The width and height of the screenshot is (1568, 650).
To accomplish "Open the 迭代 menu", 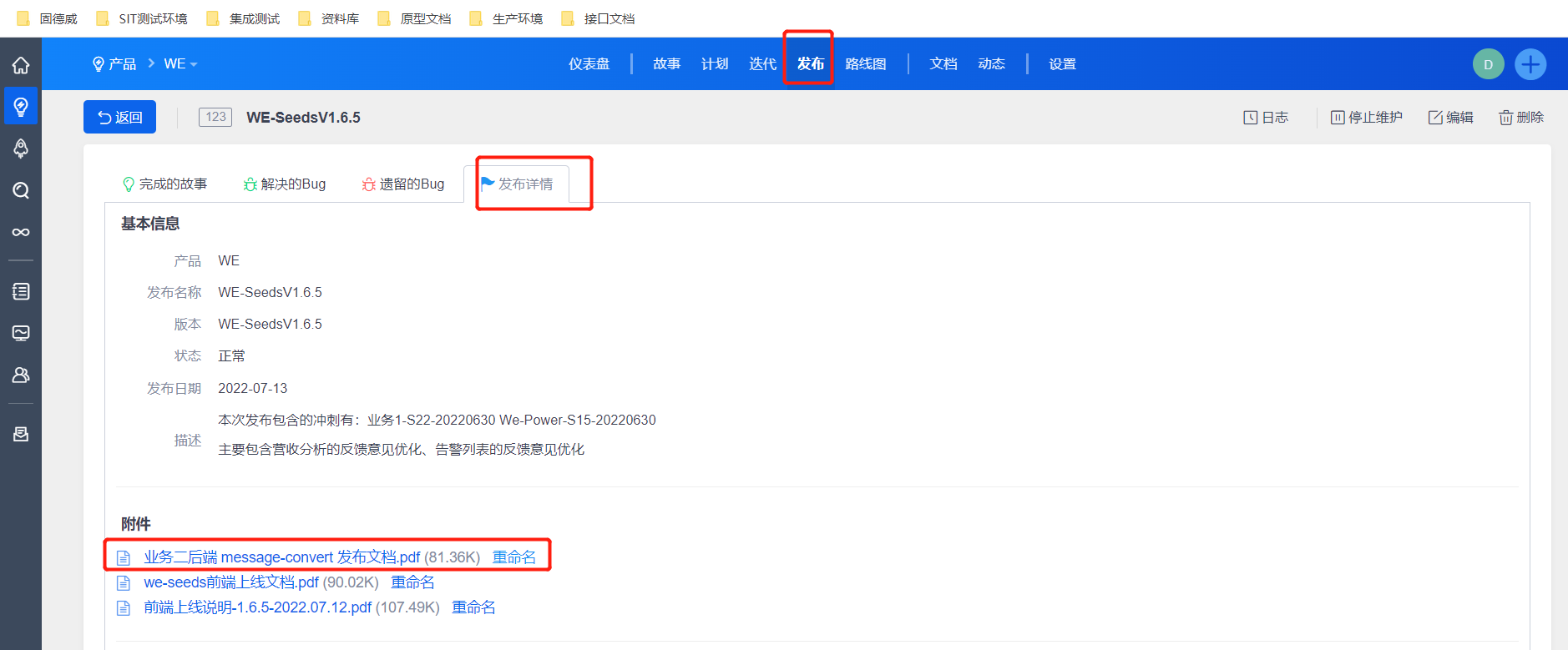I will (x=762, y=64).
